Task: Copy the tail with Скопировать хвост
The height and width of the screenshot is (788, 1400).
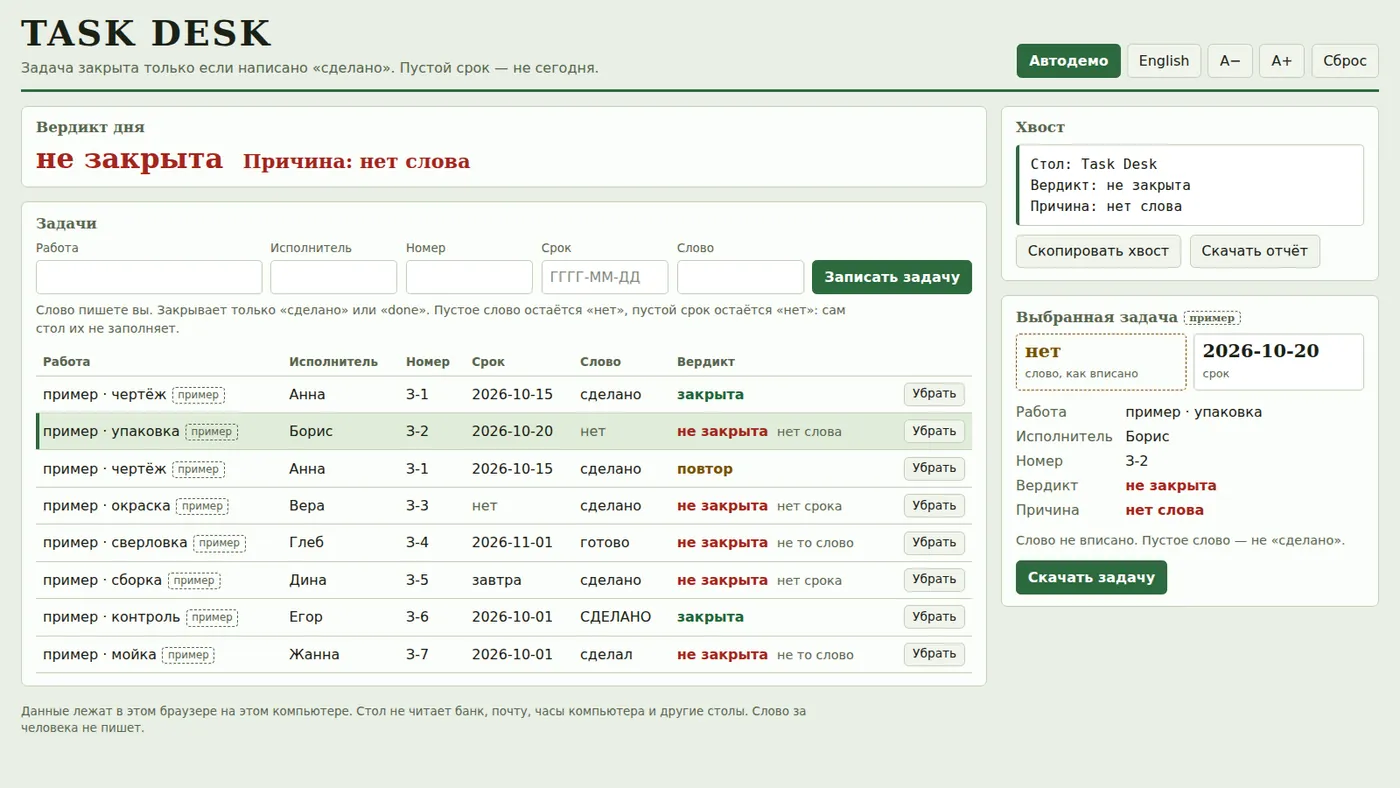Action: [x=1098, y=251]
